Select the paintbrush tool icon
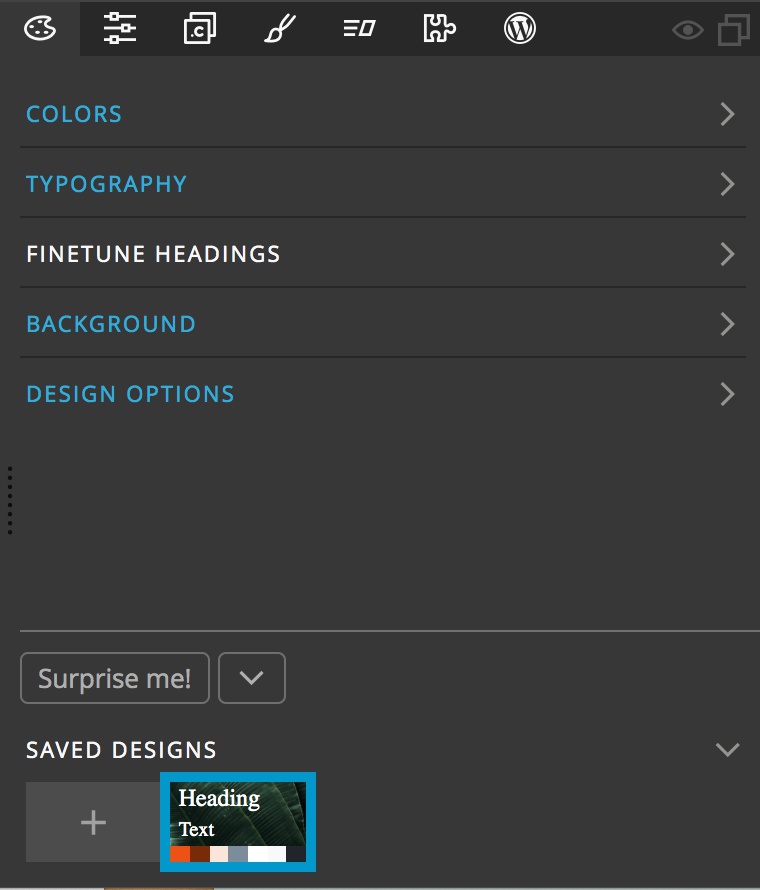Image resolution: width=760 pixels, height=890 pixels. point(280,28)
